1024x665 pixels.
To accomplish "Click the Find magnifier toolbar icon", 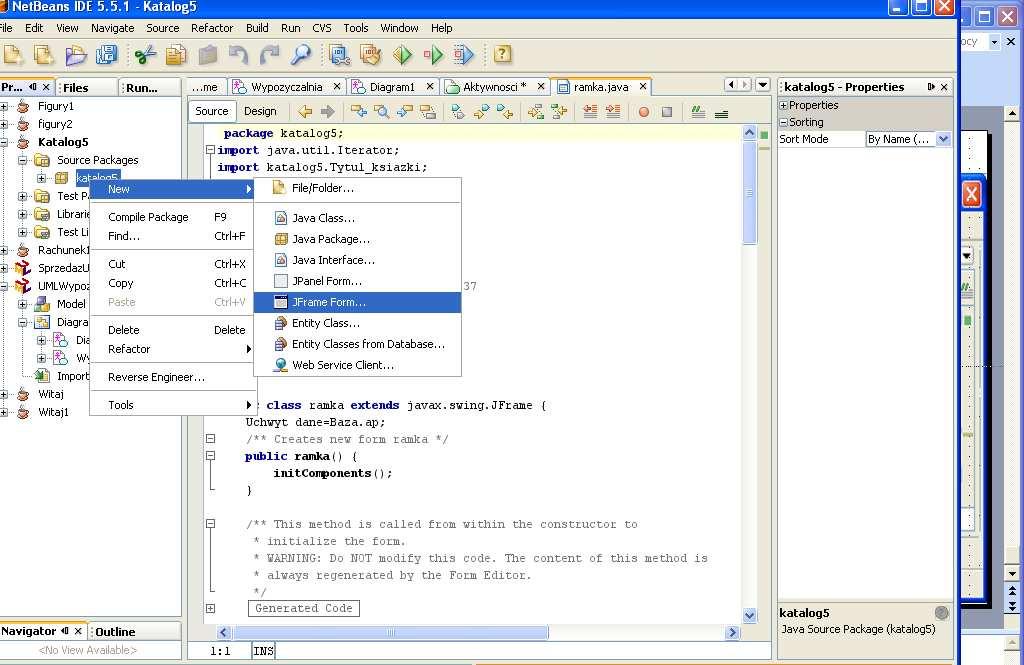I will tap(300, 55).
